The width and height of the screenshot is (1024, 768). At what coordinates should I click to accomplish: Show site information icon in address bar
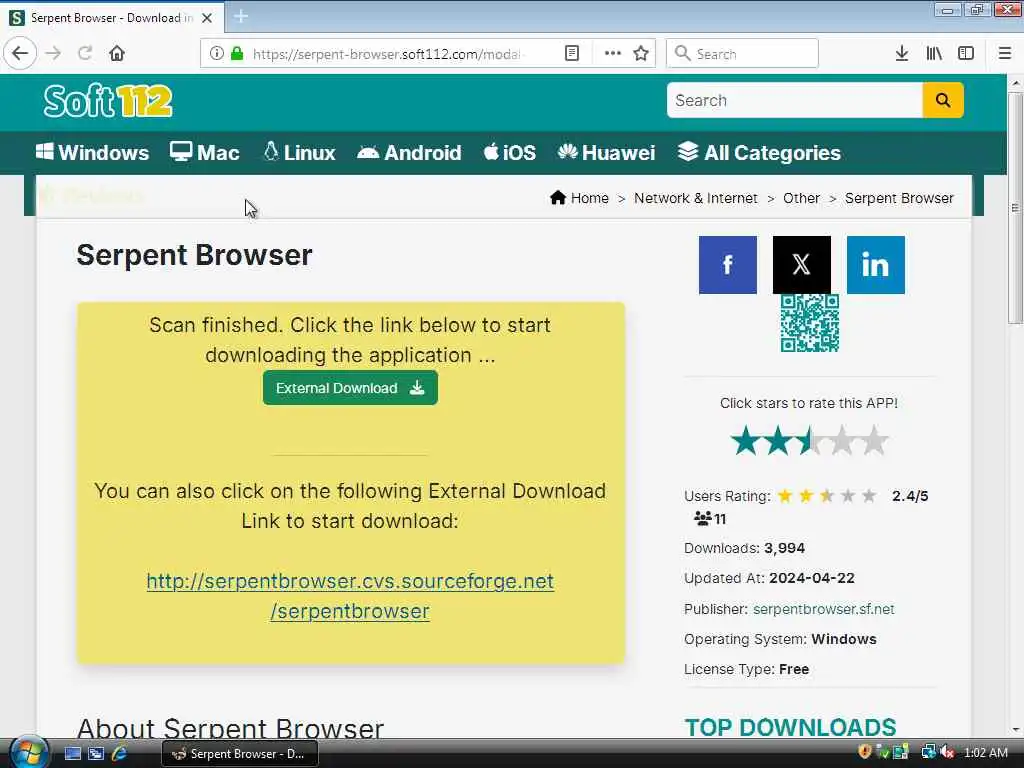(216, 54)
